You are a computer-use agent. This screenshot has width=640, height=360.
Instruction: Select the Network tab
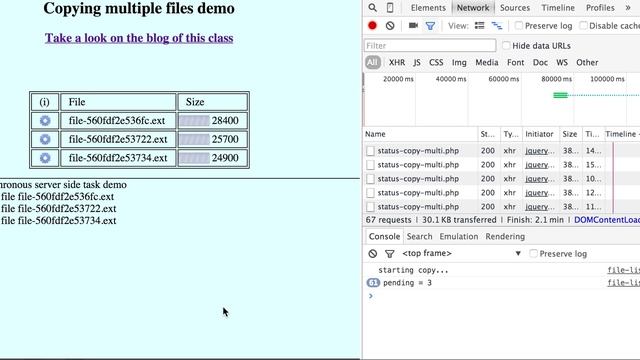click(x=473, y=8)
